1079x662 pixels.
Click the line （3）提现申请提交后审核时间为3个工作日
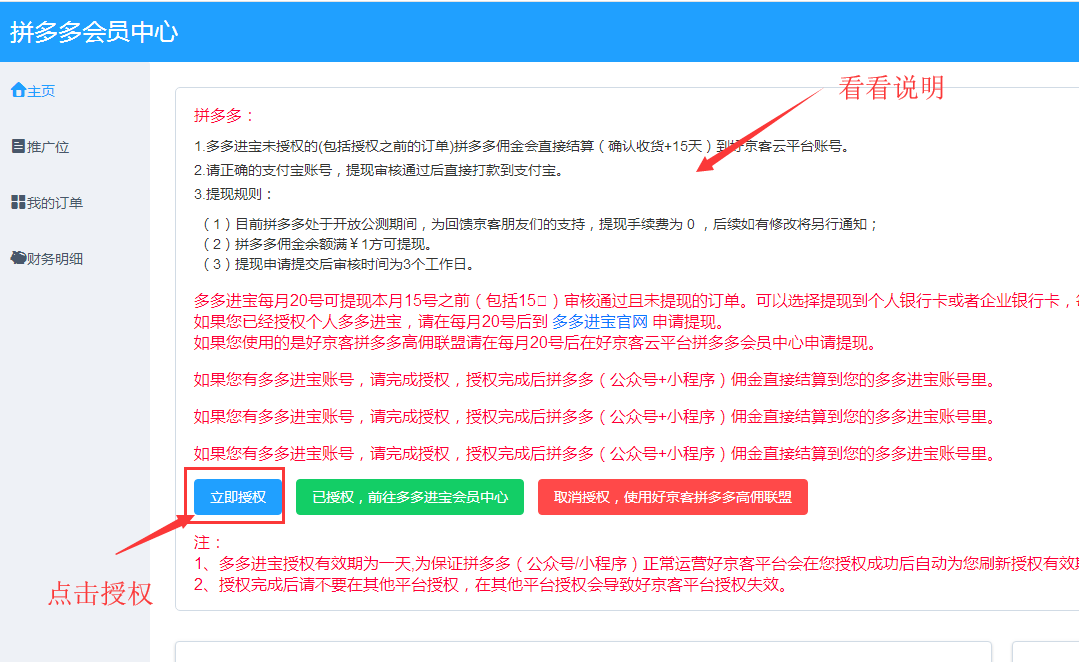point(338,264)
